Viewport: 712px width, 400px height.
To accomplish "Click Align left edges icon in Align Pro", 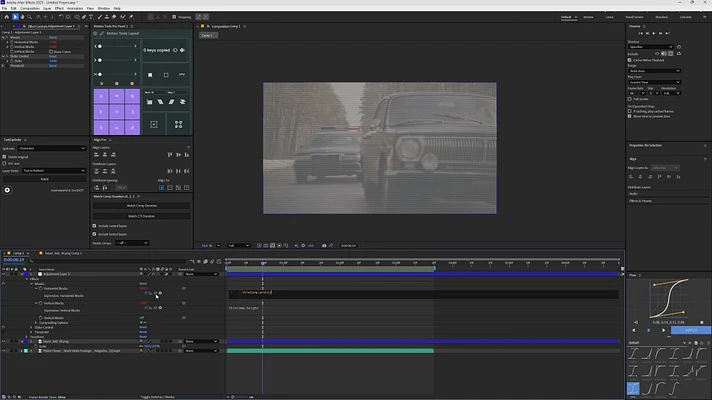I will (x=96, y=155).
